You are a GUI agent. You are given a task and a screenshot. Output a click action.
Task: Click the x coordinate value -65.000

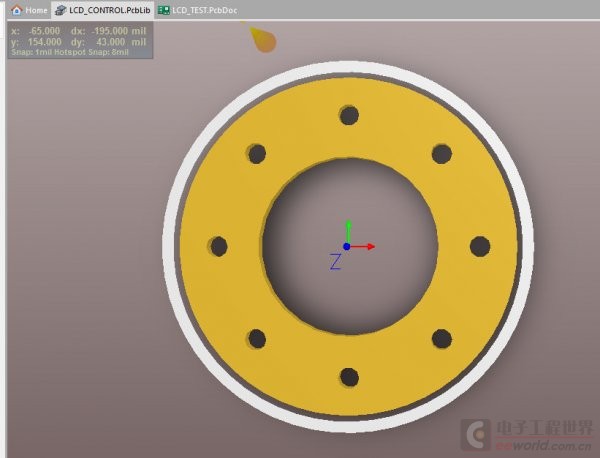click(x=44, y=31)
